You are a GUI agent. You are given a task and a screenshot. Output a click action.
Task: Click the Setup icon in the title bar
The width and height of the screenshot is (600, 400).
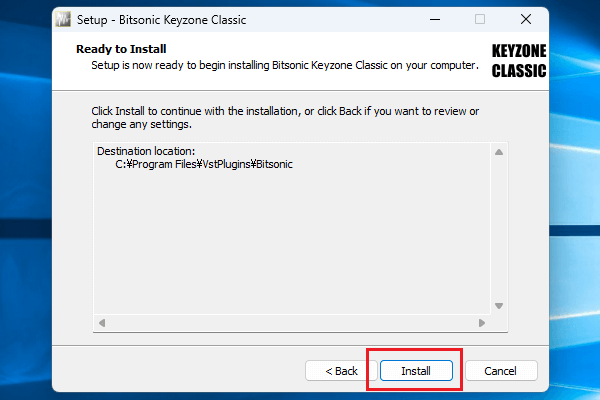[63, 19]
